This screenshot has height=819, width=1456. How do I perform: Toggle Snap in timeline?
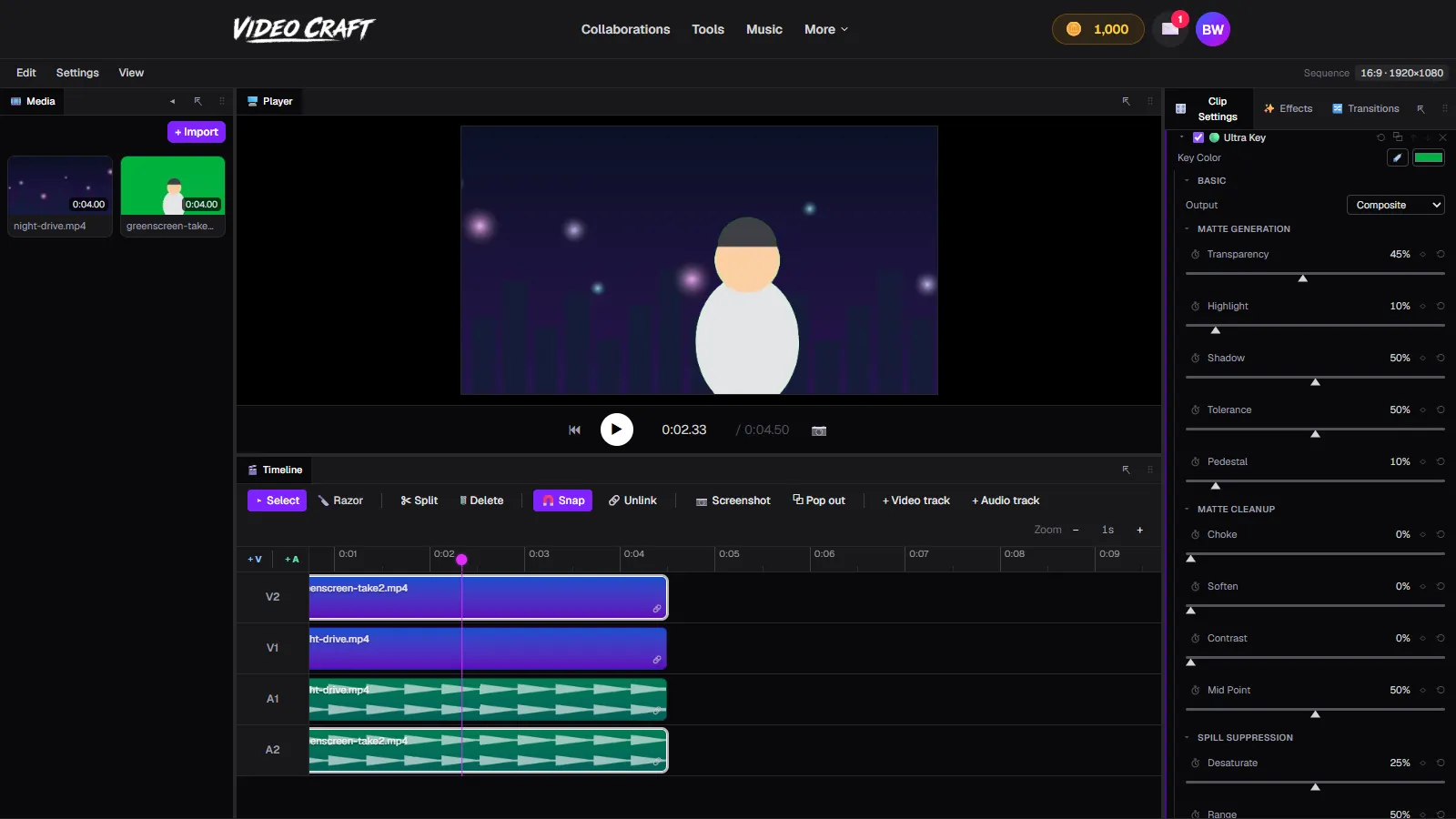pyautogui.click(x=562, y=500)
